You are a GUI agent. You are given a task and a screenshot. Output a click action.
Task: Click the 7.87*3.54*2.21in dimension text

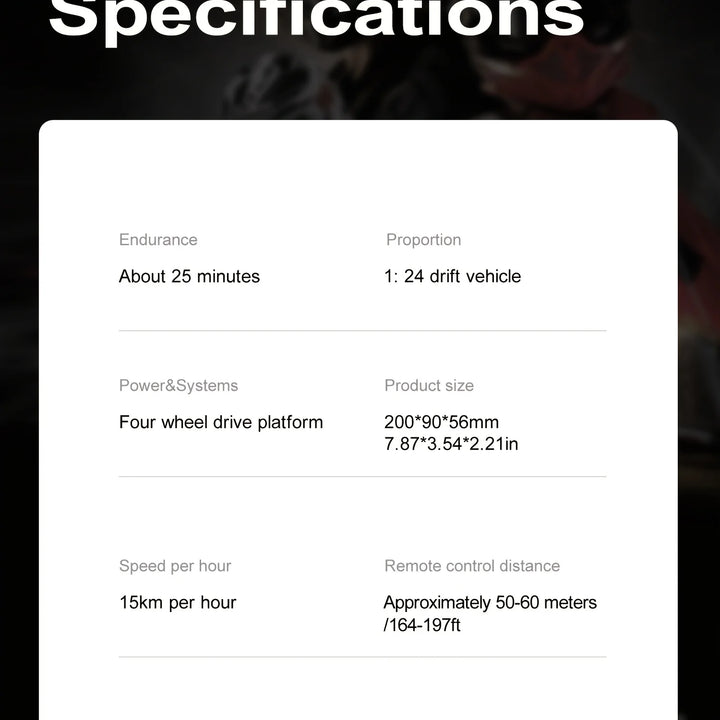[451, 444]
